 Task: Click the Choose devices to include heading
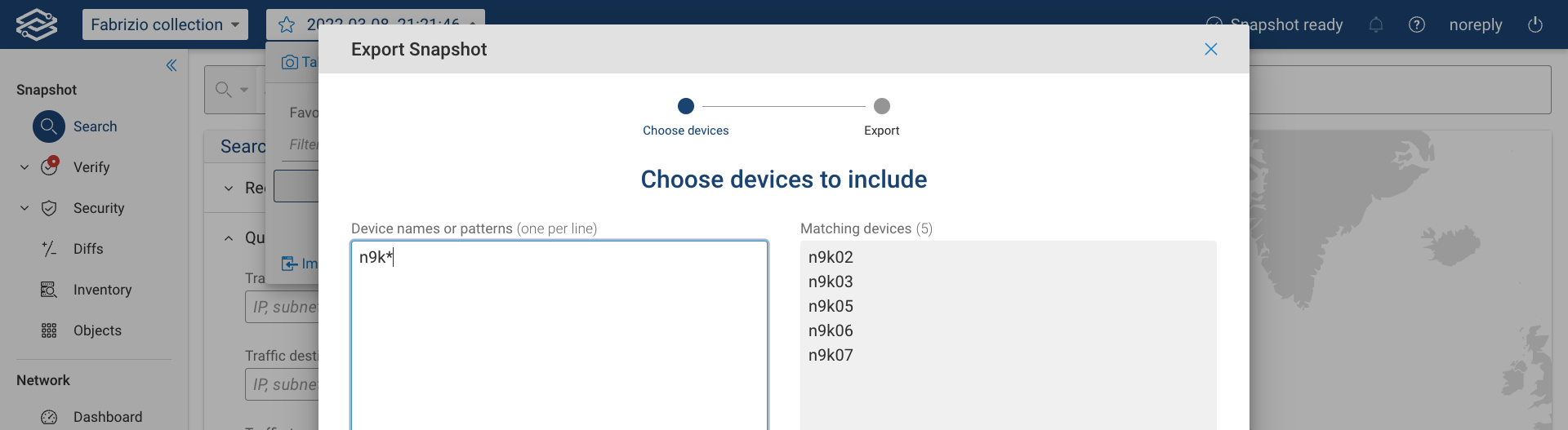(784, 180)
